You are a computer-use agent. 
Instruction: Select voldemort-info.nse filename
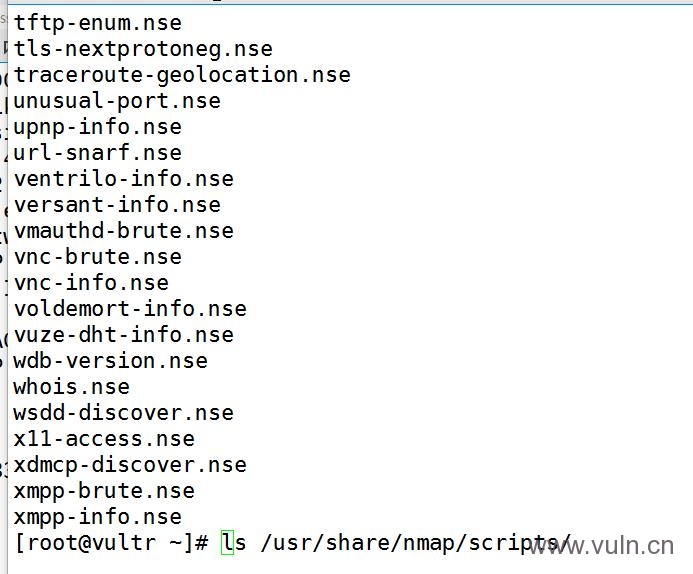130,309
